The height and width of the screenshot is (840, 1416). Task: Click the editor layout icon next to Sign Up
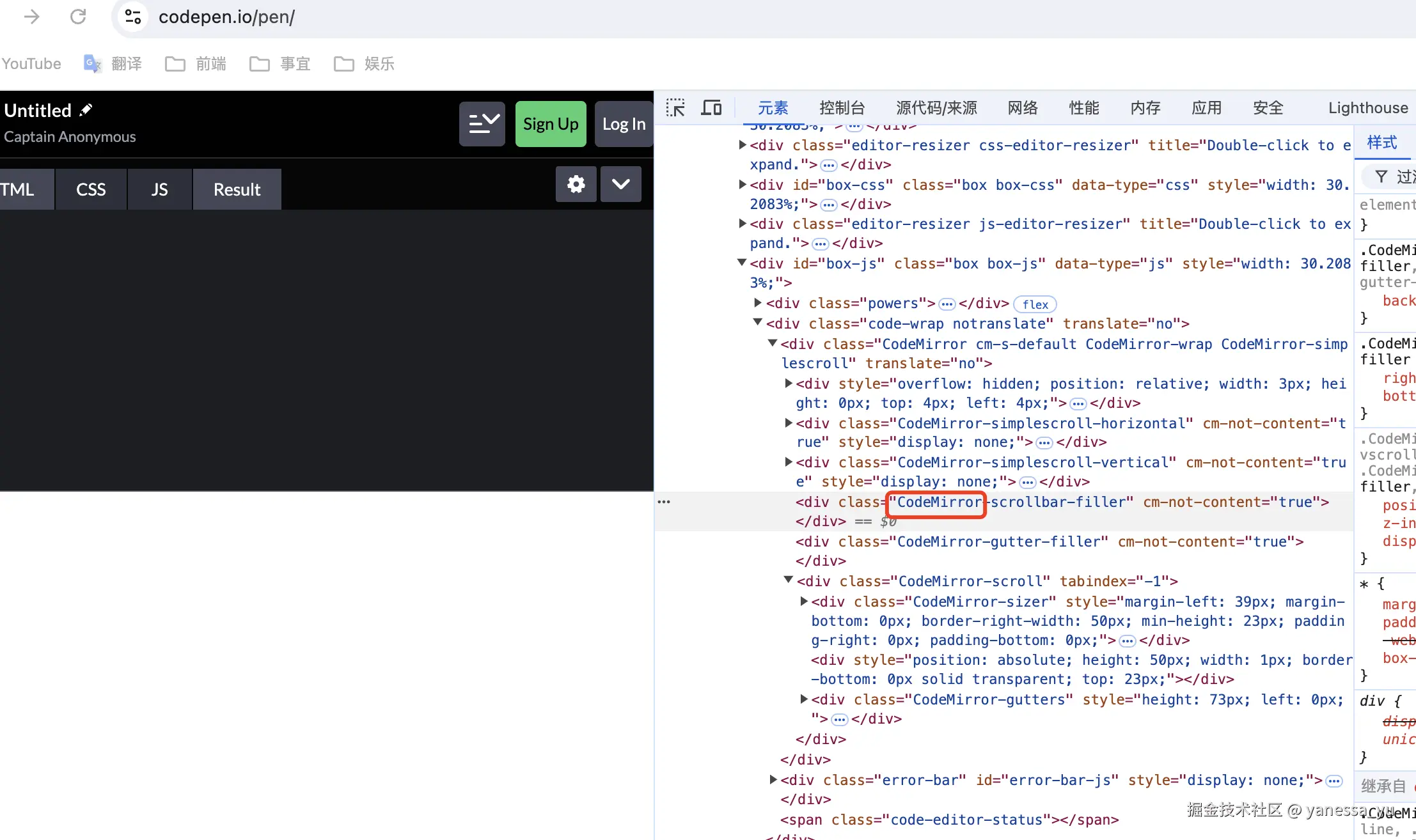click(482, 123)
